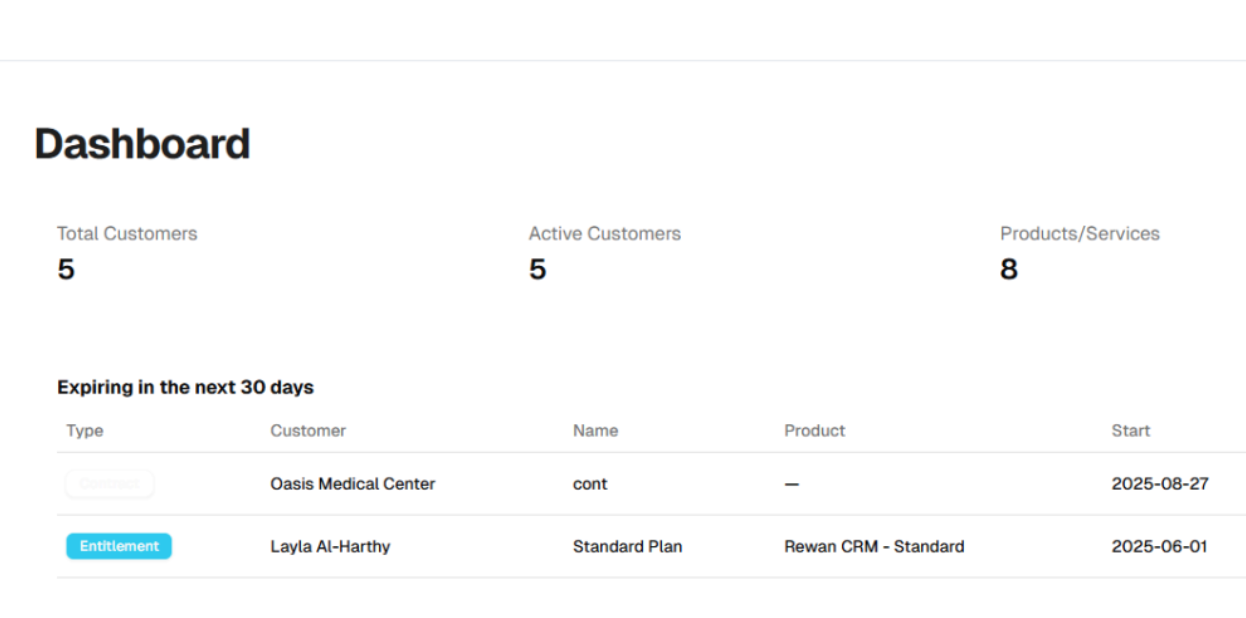Click the 2025-08-27 start date
This screenshot has height=618, width=1246.
(1159, 484)
